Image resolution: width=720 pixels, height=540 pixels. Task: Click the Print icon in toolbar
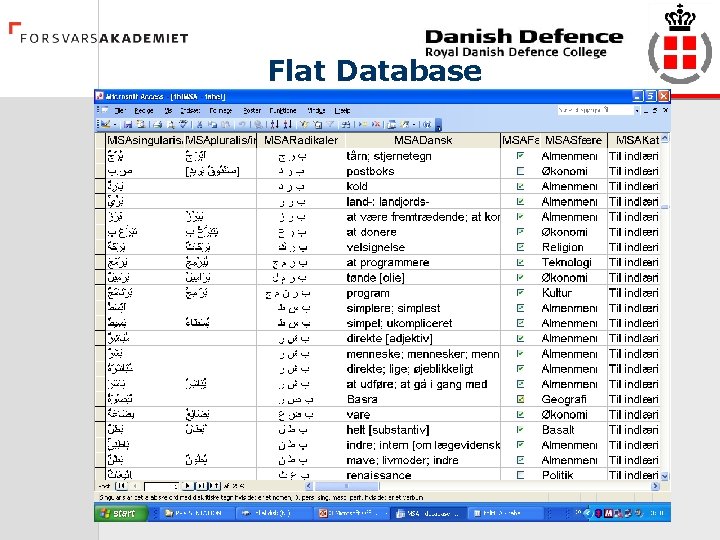click(x=158, y=124)
